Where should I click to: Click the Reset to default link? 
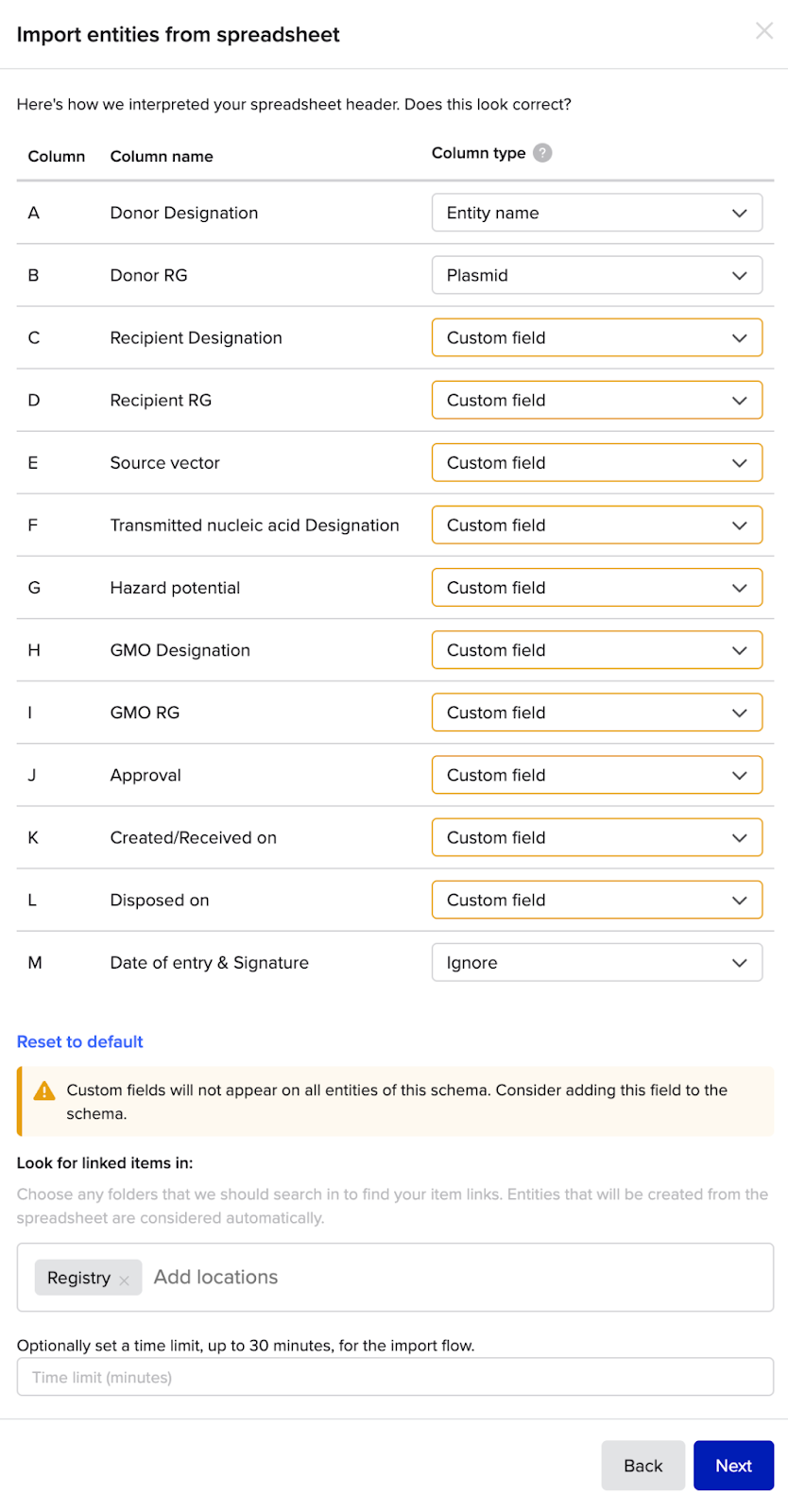point(80,1041)
